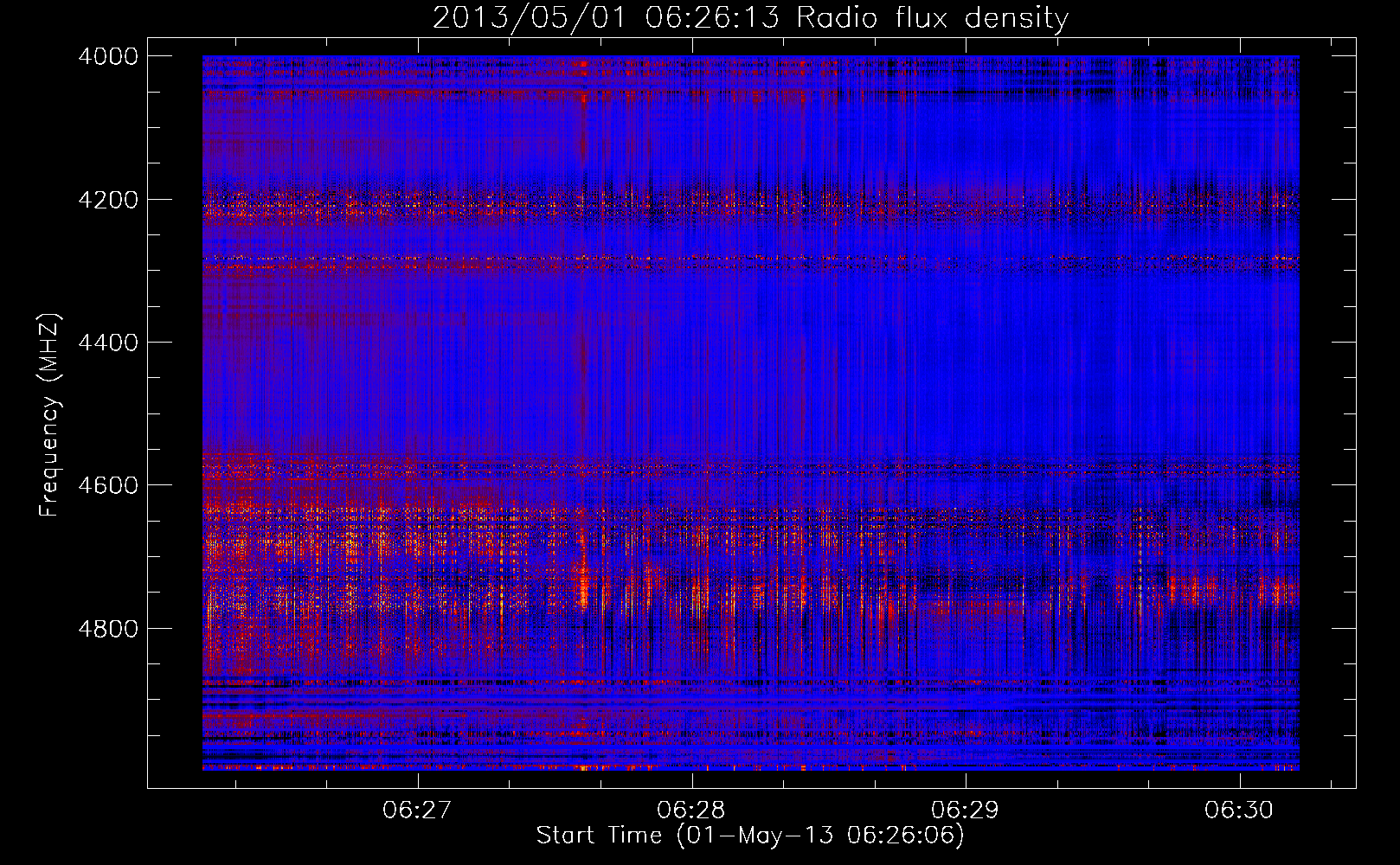1400x865 pixels.
Task: Click the 'Start Time (01-May-13 06:26:06)' label
Action: pyautogui.click(x=750, y=836)
